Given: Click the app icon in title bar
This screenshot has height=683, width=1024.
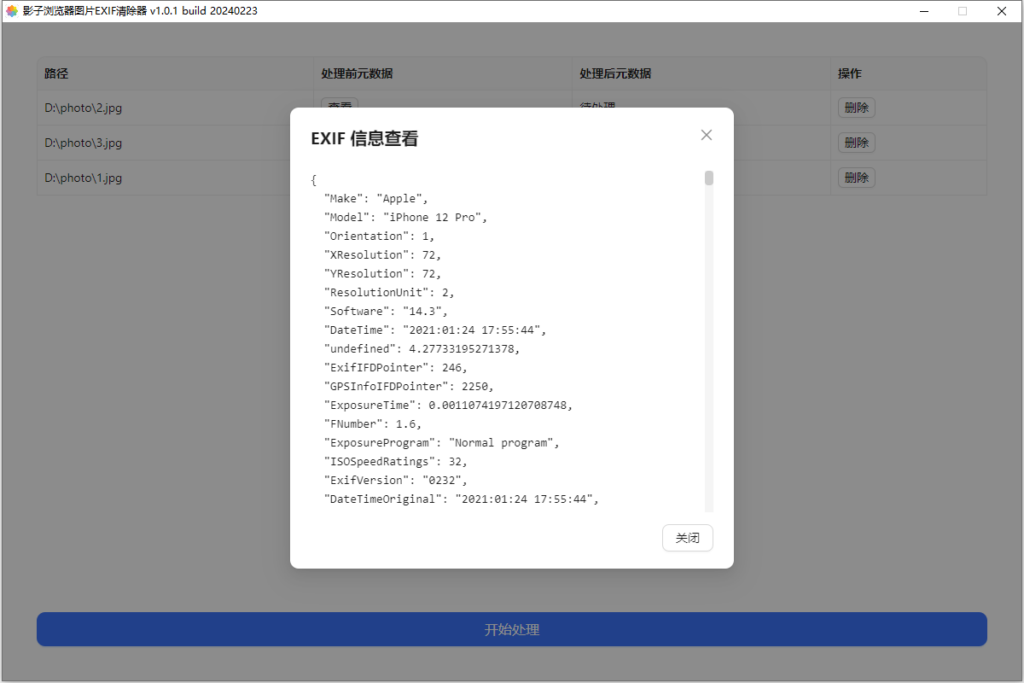Looking at the screenshot, I should pyautogui.click(x=12, y=11).
